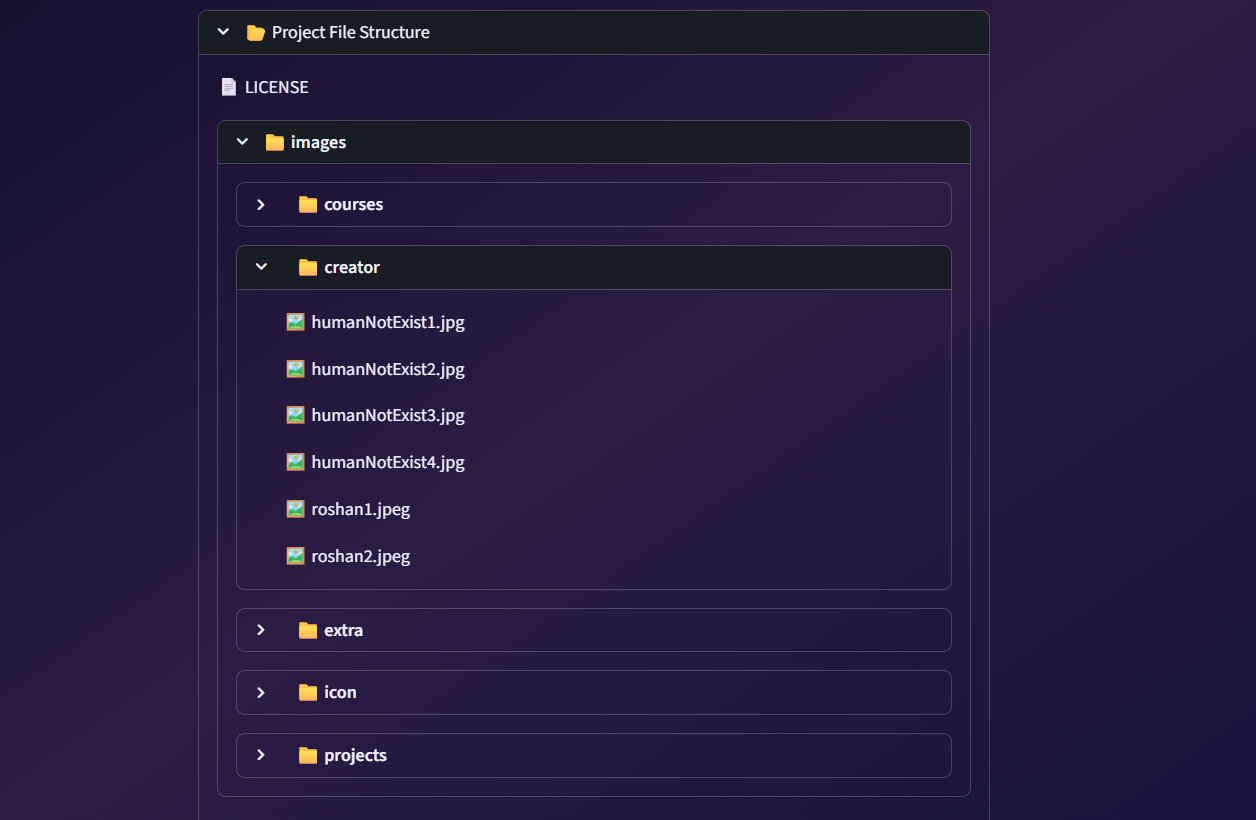Click the extra folder icon
Image resolution: width=1256 pixels, height=820 pixels.
coord(308,630)
